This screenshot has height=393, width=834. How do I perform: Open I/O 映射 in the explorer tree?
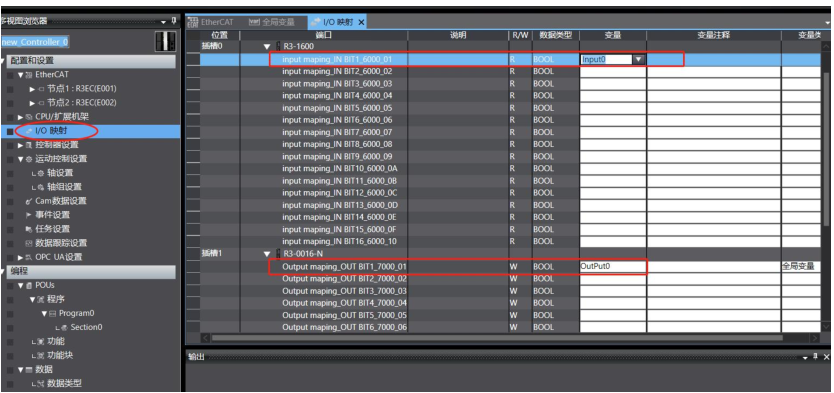51,131
